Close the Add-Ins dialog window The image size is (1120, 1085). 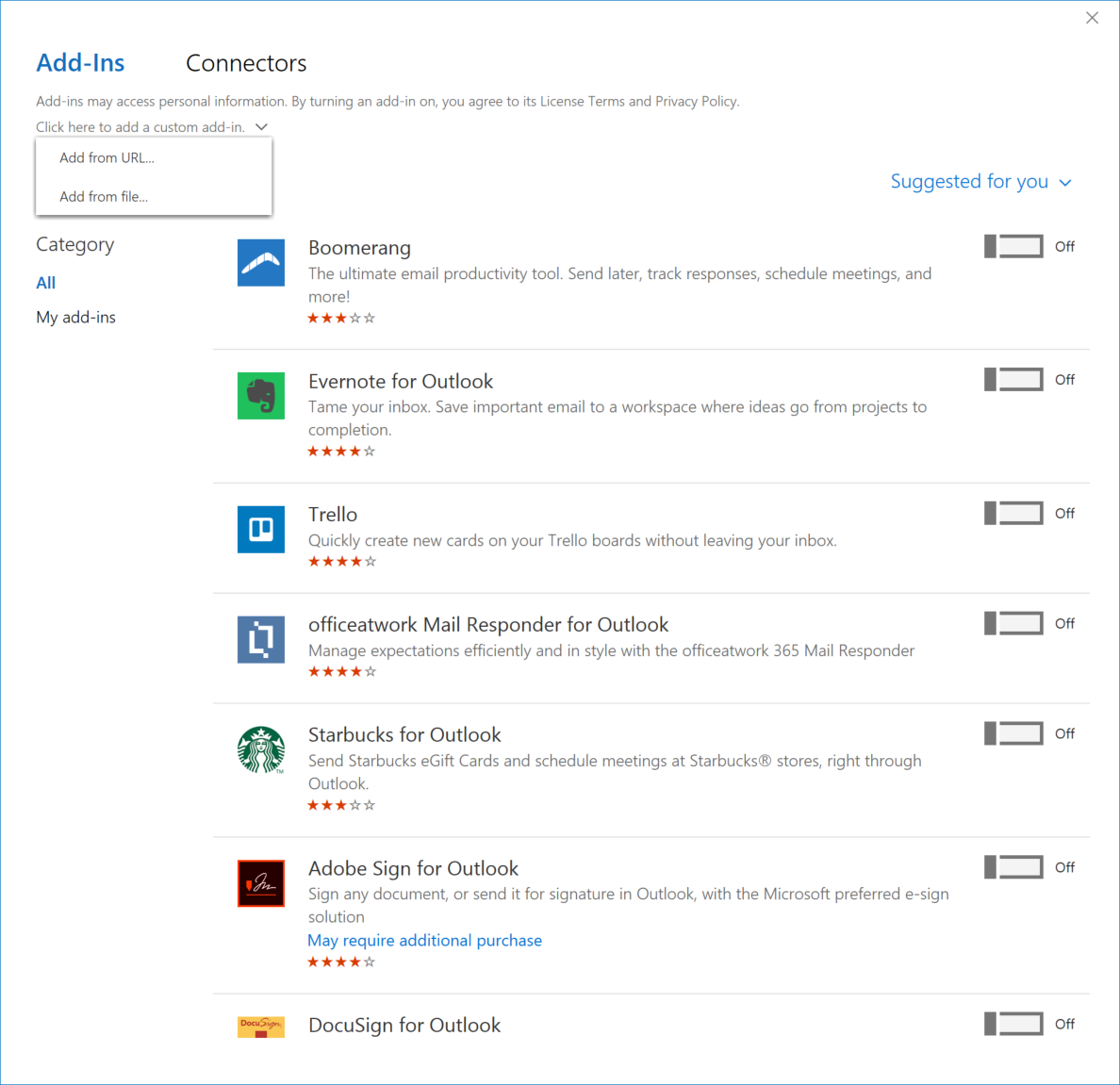(x=1092, y=18)
